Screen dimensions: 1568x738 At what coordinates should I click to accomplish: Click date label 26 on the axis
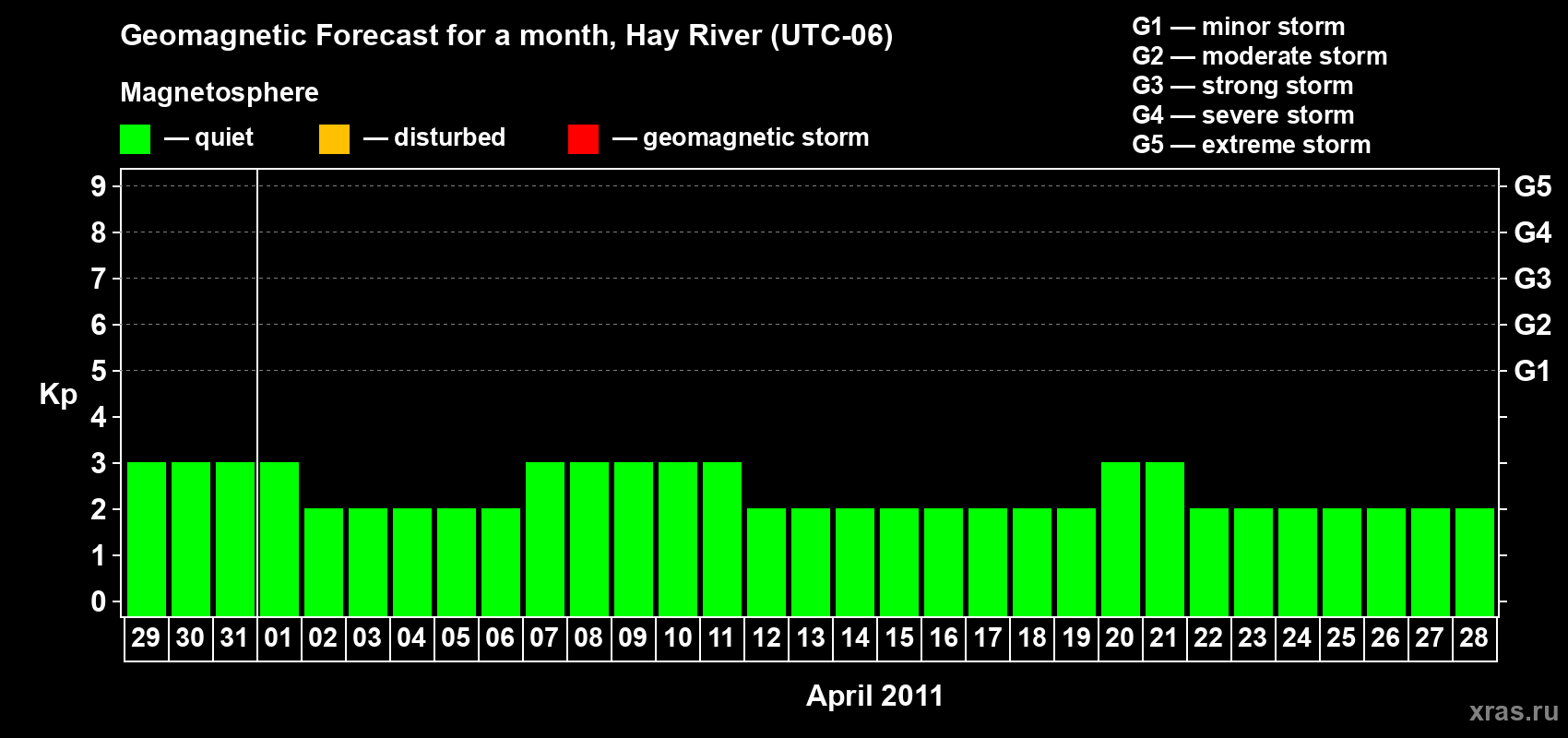tap(1385, 638)
